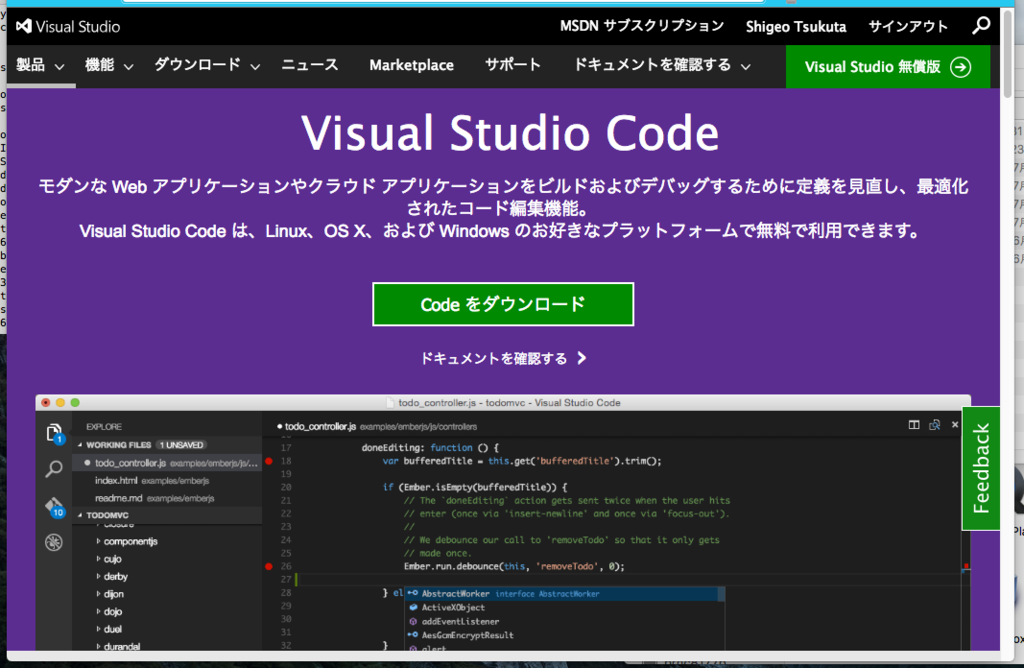1024x668 pixels.
Task: Select addEventListener in the autocomplete list
Action: point(565,621)
